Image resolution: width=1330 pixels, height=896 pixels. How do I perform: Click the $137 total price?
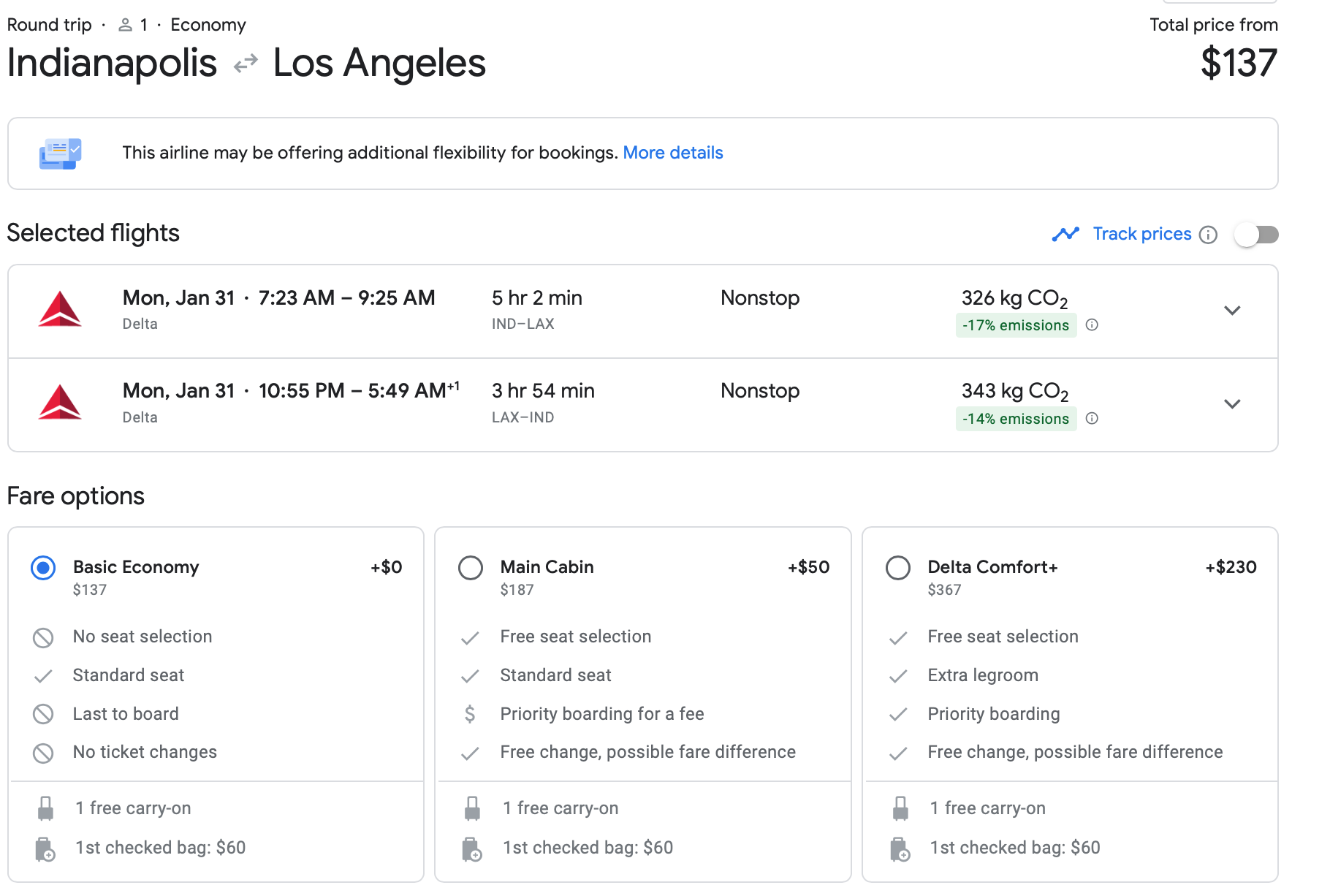[1239, 63]
